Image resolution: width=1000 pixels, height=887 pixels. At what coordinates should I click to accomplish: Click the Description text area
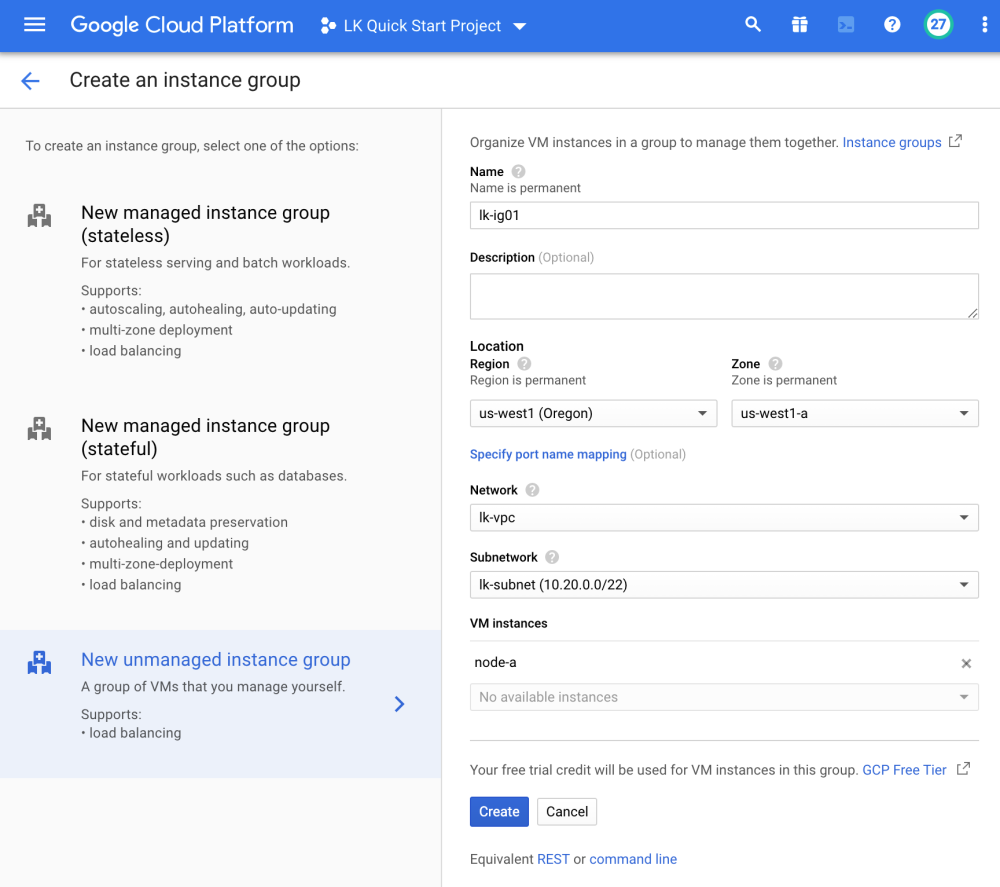pyautogui.click(x=723, y=296)
